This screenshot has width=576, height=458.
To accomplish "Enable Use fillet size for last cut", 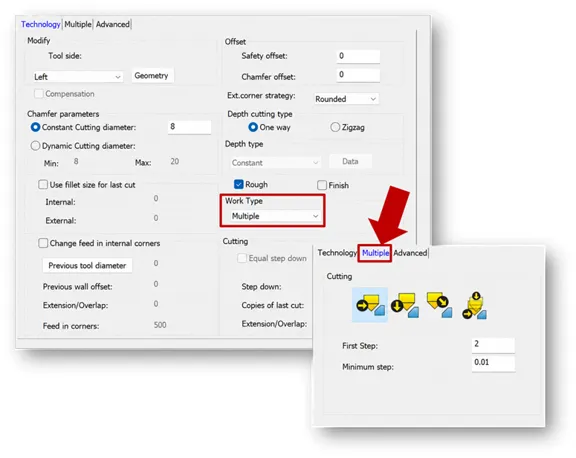I will click(43, 184).
